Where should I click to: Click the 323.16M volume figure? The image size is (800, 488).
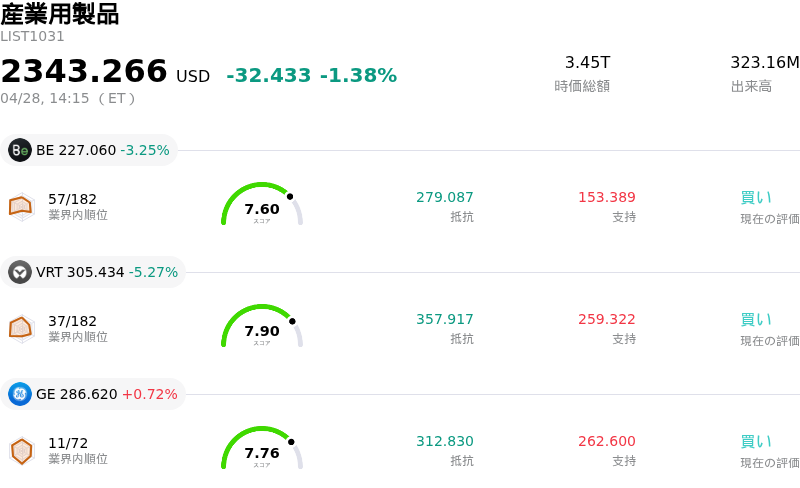[x=765, y=63]
